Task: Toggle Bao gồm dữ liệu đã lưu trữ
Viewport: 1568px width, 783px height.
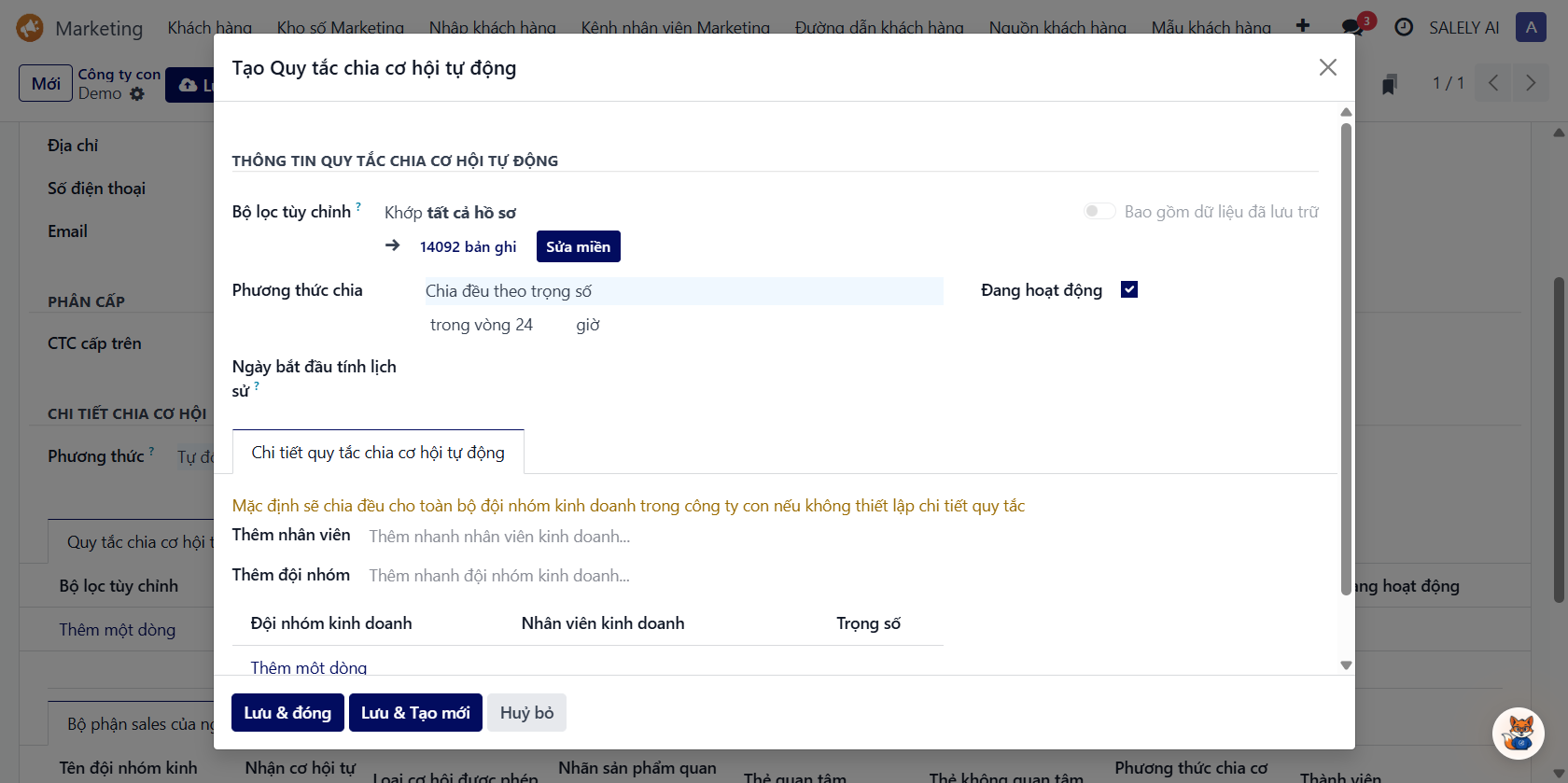Action: (1099, 212)
